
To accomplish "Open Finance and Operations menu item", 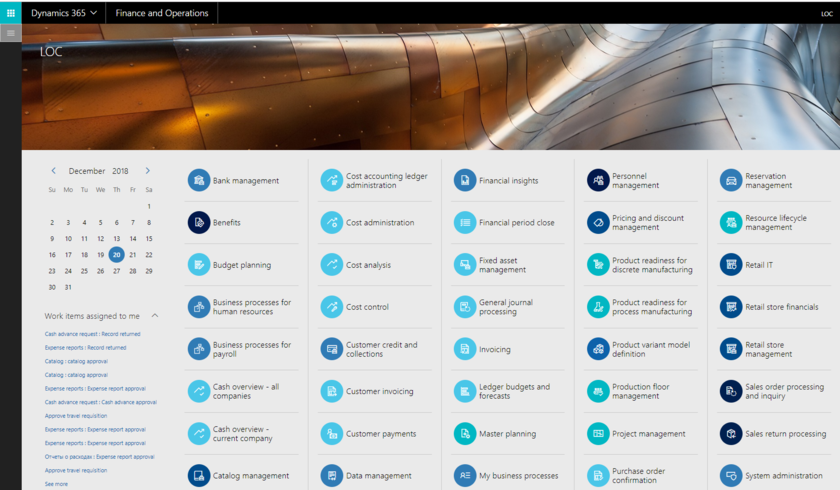I will (161, 13).
